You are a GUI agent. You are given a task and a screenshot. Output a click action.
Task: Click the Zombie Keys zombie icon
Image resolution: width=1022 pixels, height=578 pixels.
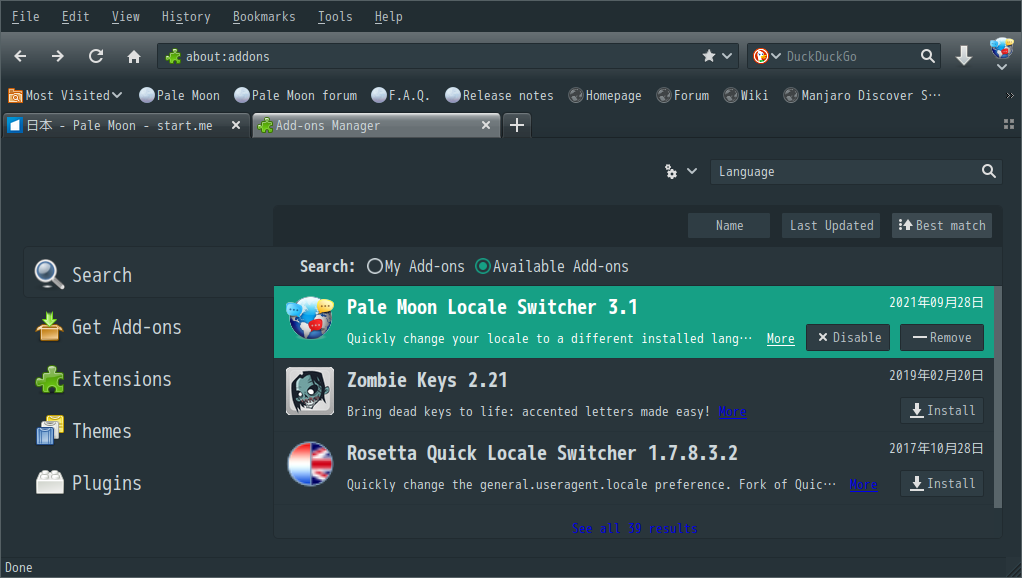click(310, 391)
